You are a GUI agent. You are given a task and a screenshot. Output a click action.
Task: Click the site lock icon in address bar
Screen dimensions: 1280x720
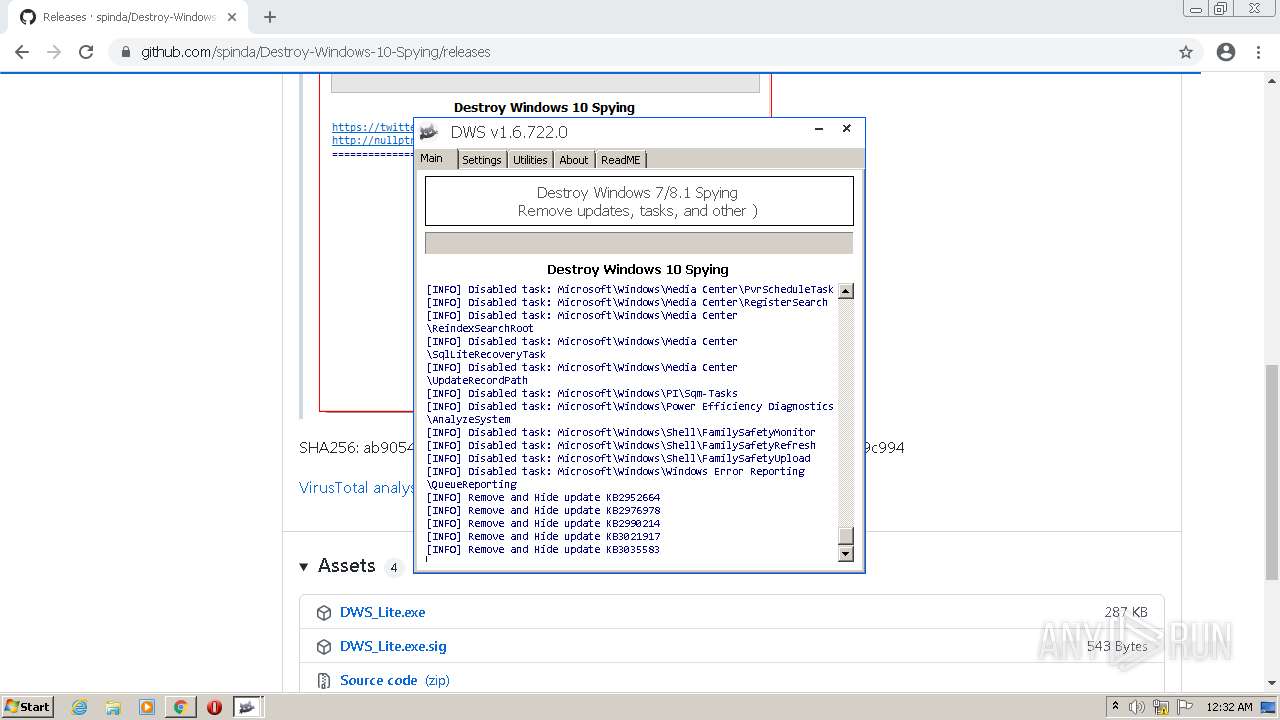coord(125,52)
